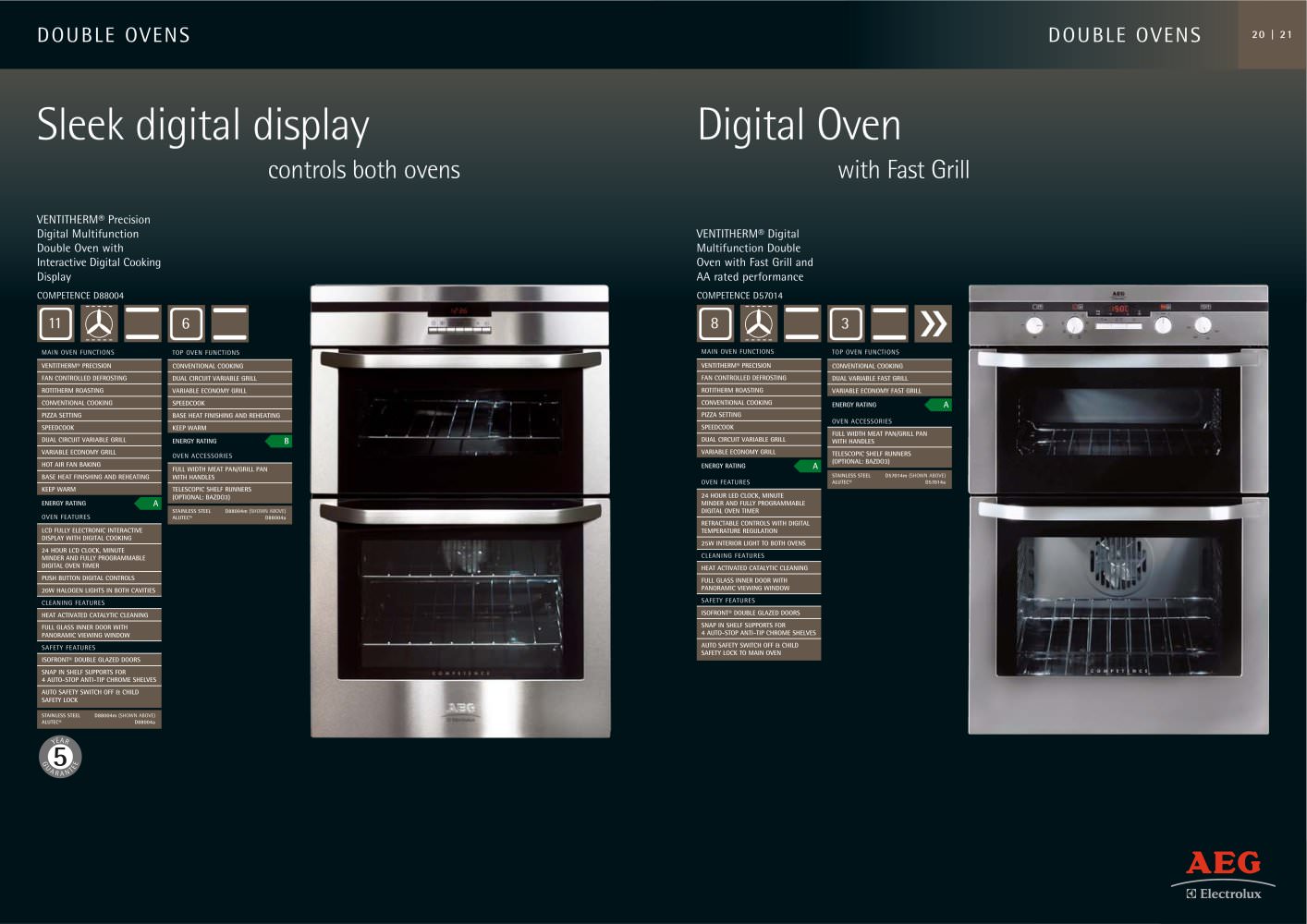Viewport: 1307px width, 924px height.
Task: Click the green 'A' energy arrow for D88004 main oven
Action: [x=149, y=504]
